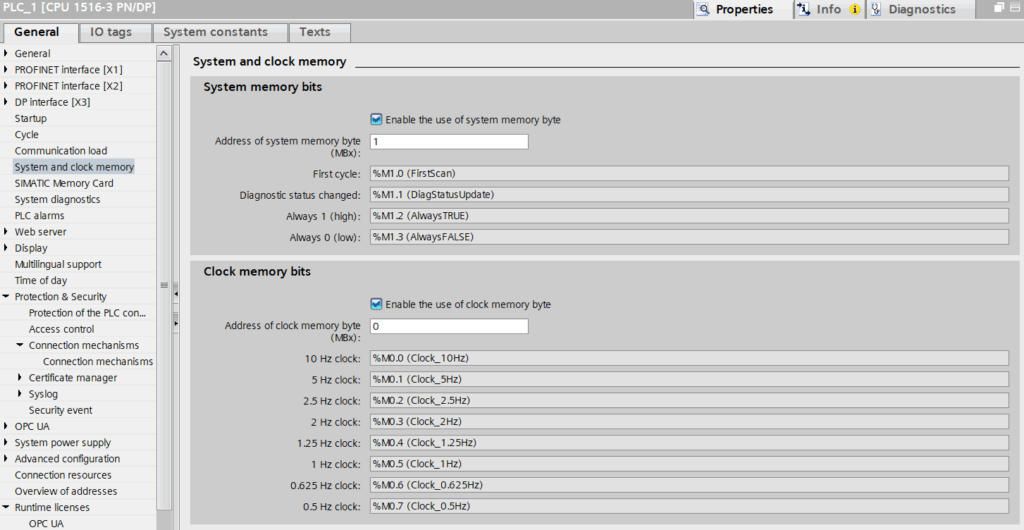1024x530 pixels.
Task: Select SIMATIC Memory Card in the tree
Action: (x=64, y=183)
